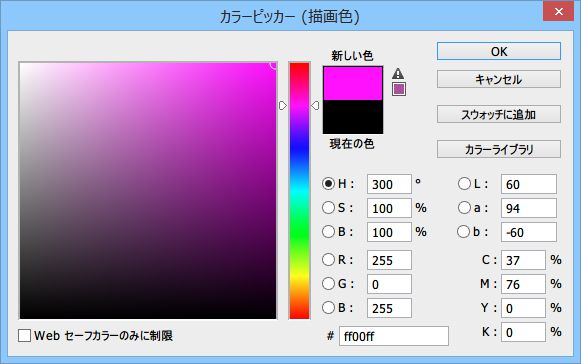Viewport: 581px width, 364px height.
Task: Click the hex color code field
Action: 394,336
